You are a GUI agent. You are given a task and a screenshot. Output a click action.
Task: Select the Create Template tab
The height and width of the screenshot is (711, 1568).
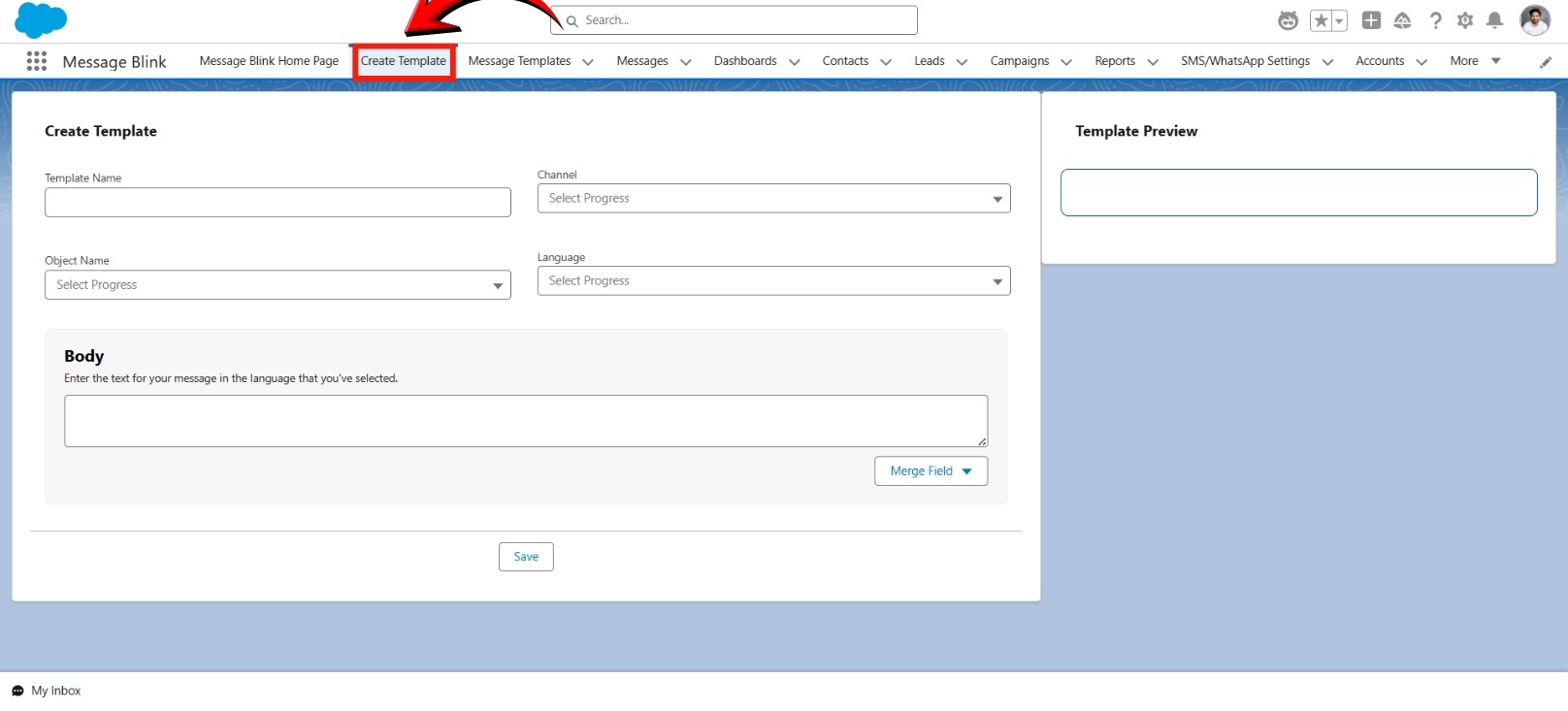click(x=404, y=61)
